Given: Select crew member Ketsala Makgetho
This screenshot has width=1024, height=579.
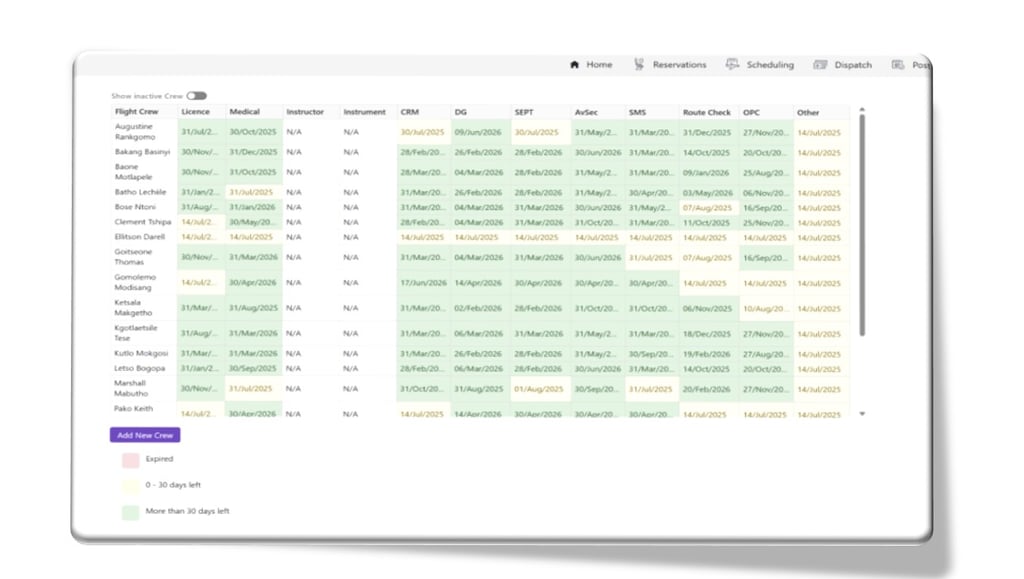Looking at the screenshot, I should (x=134, y=307).
